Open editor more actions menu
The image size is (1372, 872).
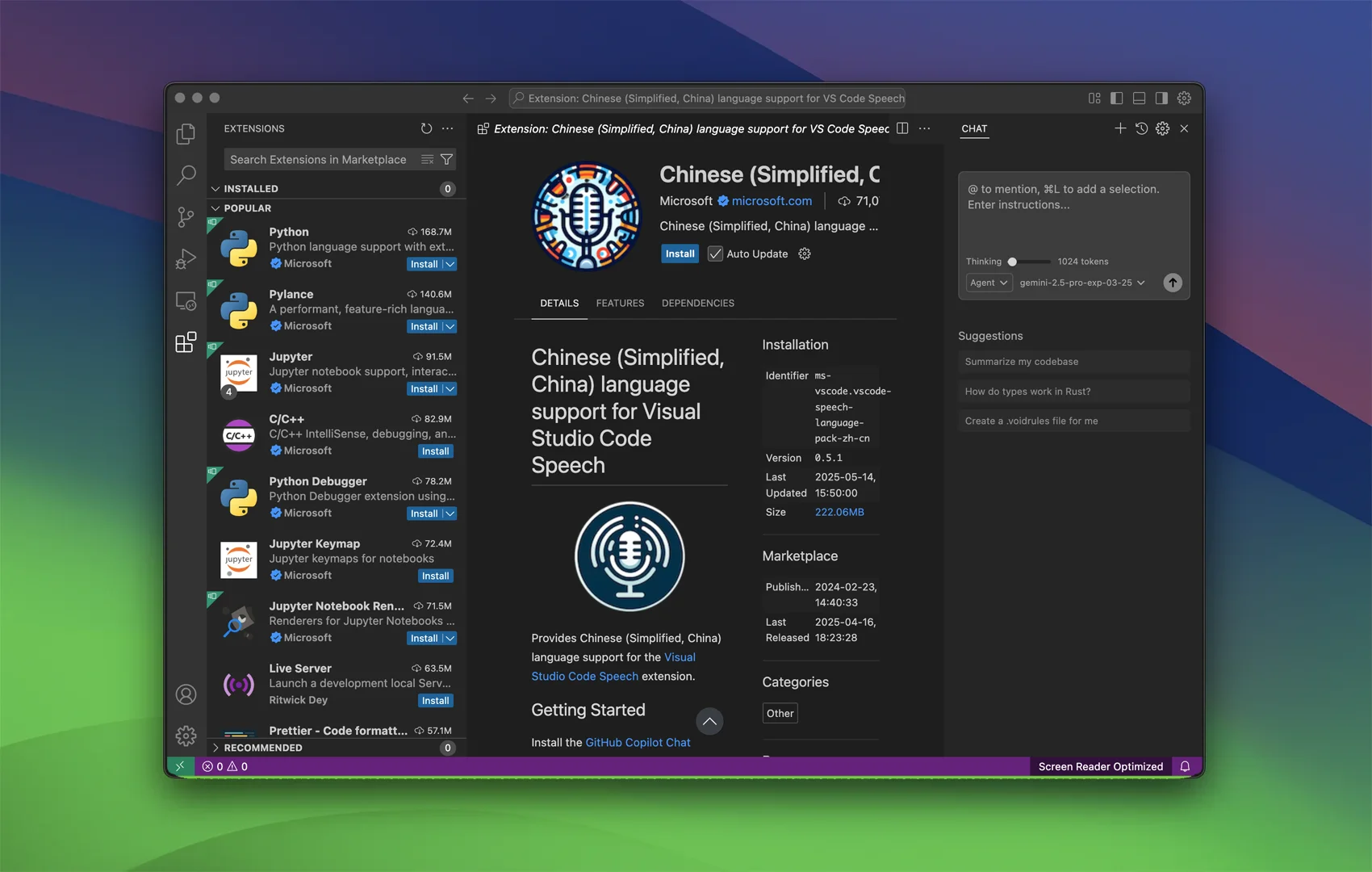pyautogui.click(x=925, y=128)
